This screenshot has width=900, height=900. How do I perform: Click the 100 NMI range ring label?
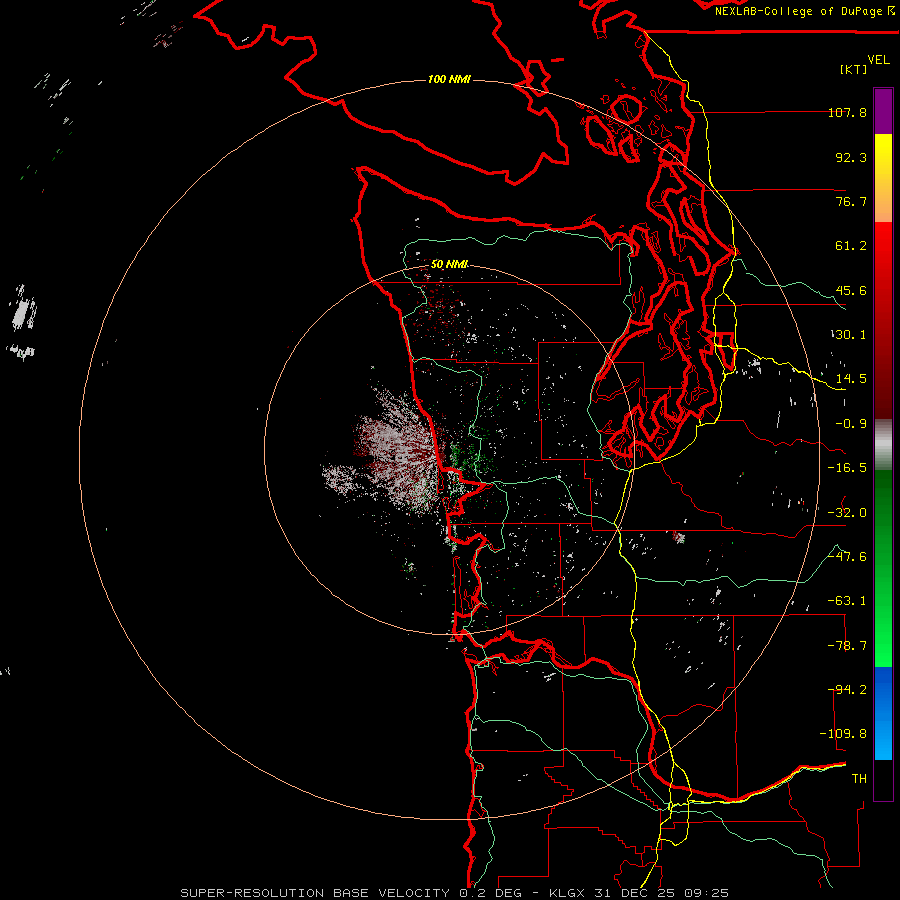[449, 79]
